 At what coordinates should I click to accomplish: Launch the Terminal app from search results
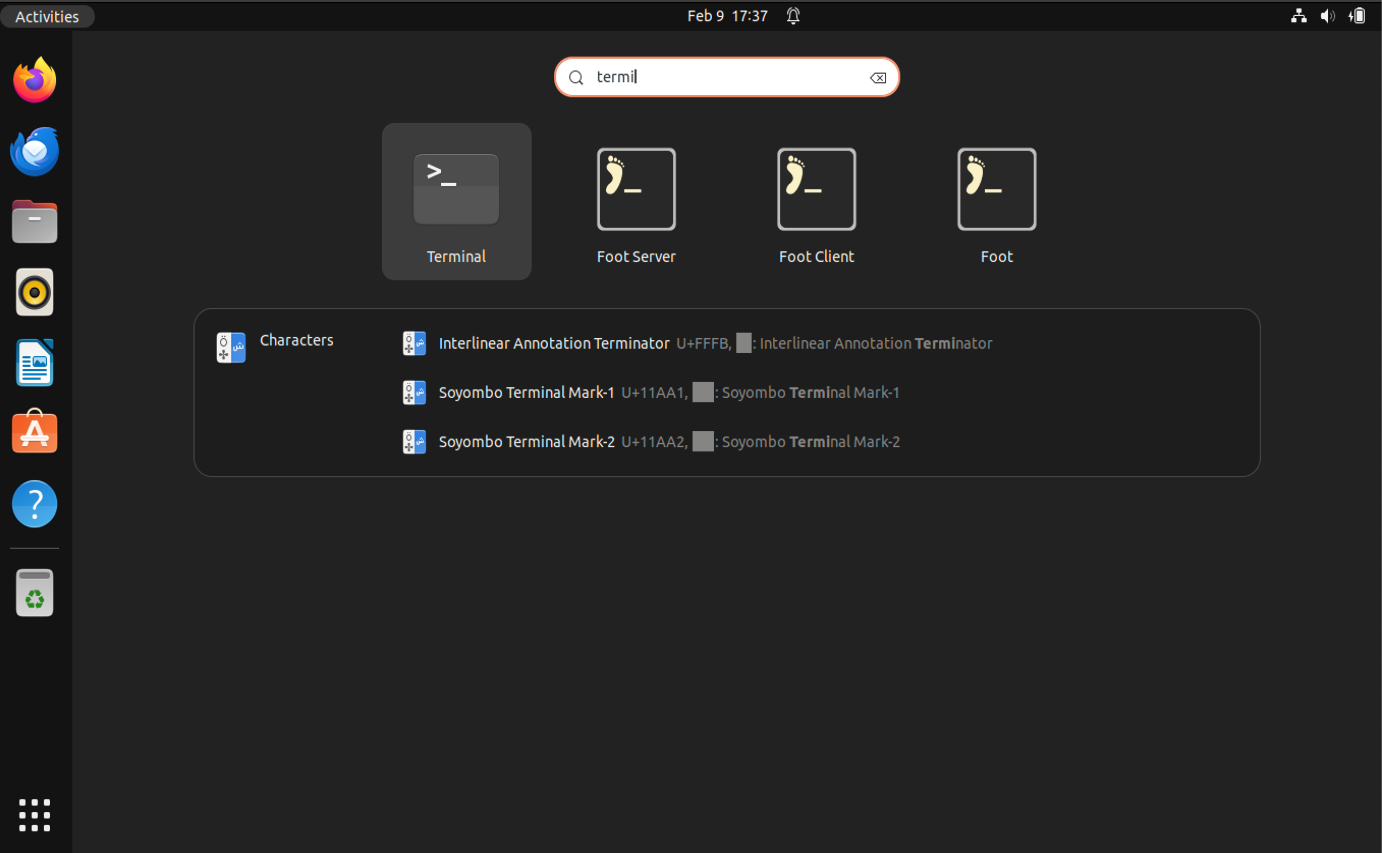pos(456,201)
